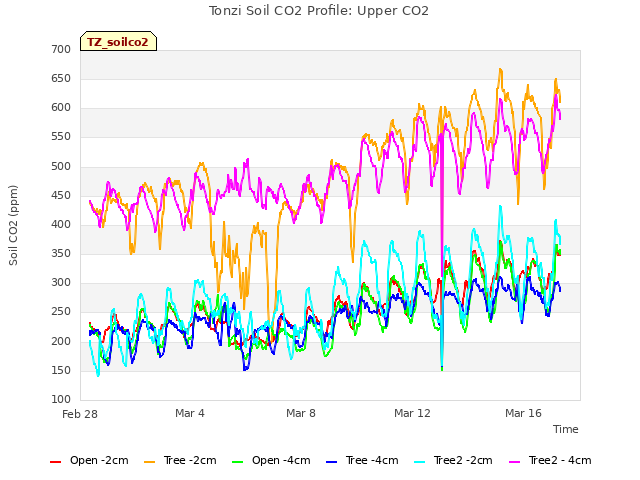Click the Mar 4 x-axis tick label

190,413
